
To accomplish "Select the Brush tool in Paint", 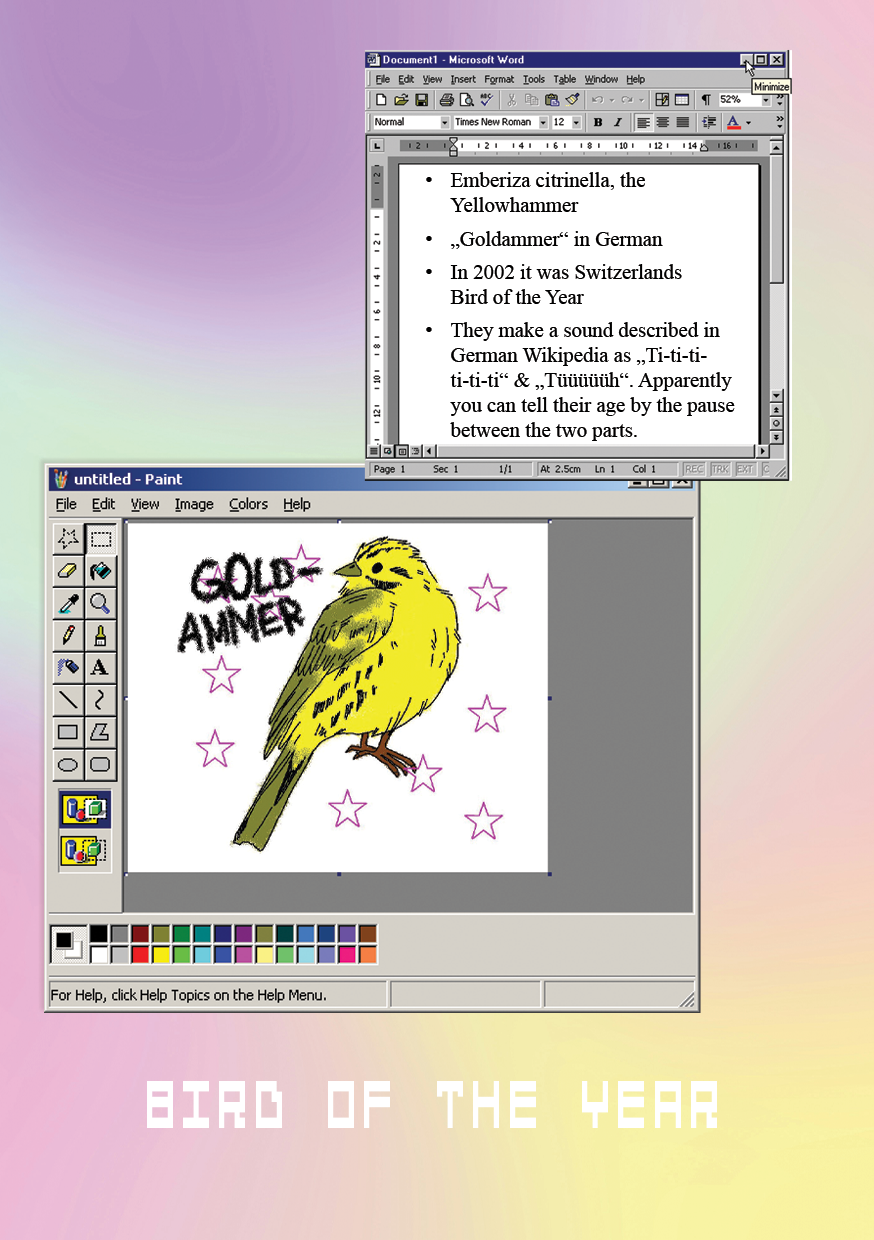I will pyautogui.click(x=100, y=635).
